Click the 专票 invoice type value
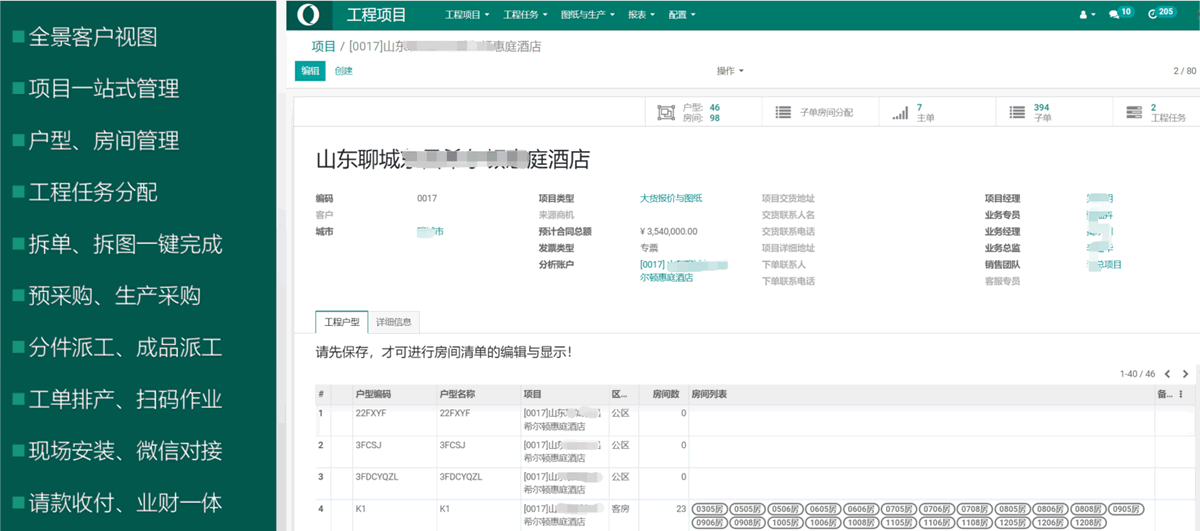1200x531 pixels. click(649, 247)
